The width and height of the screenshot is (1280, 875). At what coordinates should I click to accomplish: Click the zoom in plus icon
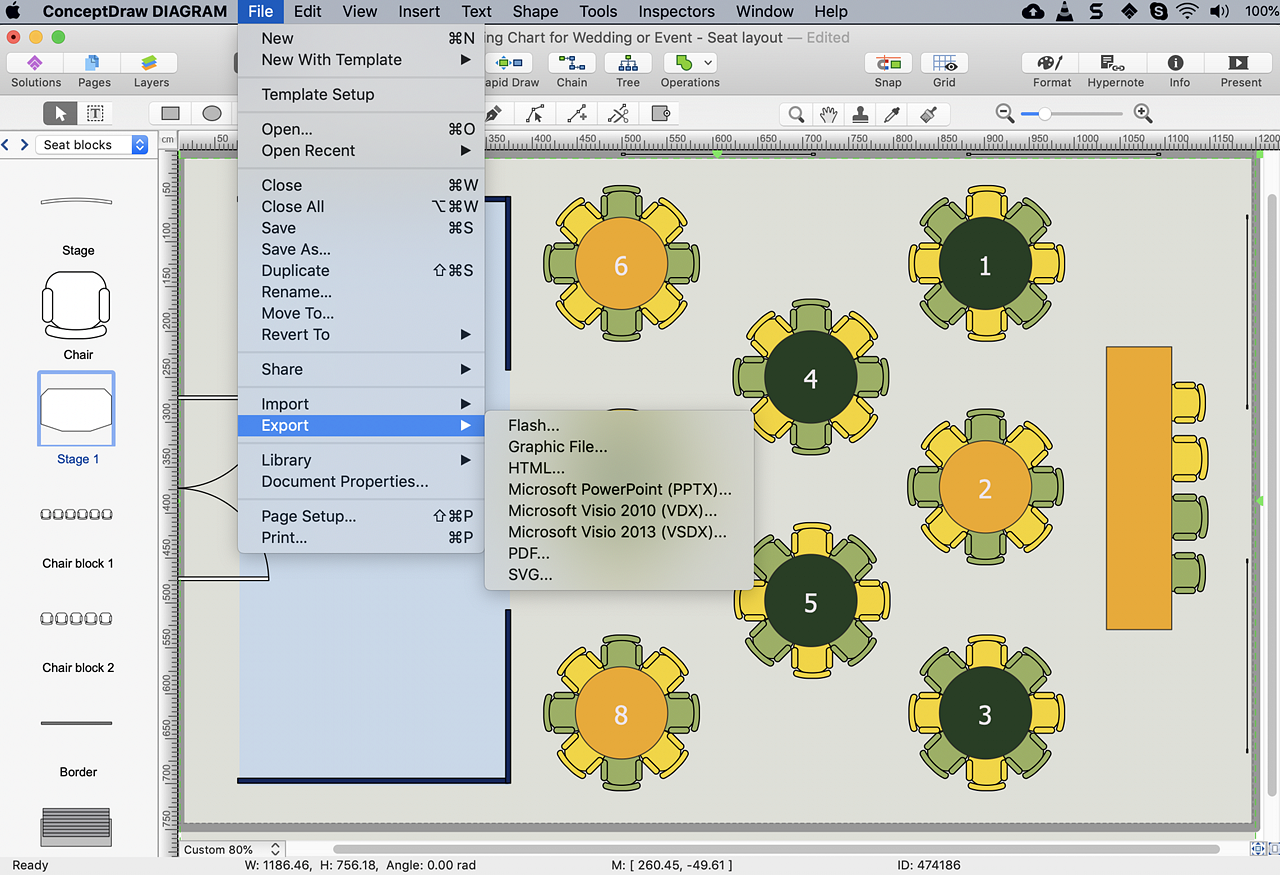pyautogui.click(x=1143, y=114)
